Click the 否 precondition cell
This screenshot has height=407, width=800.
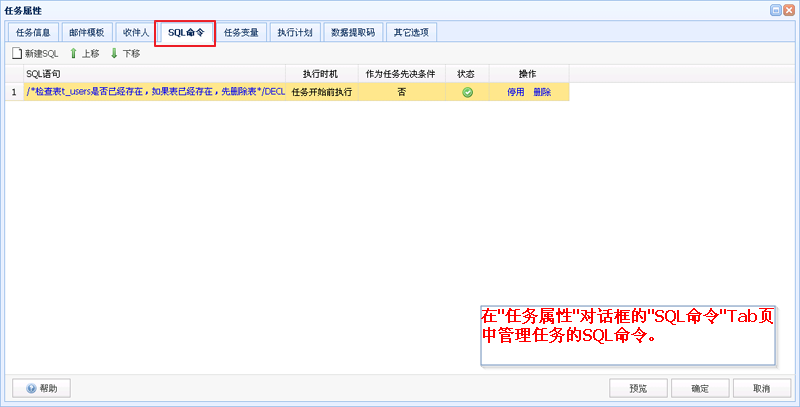402,92
